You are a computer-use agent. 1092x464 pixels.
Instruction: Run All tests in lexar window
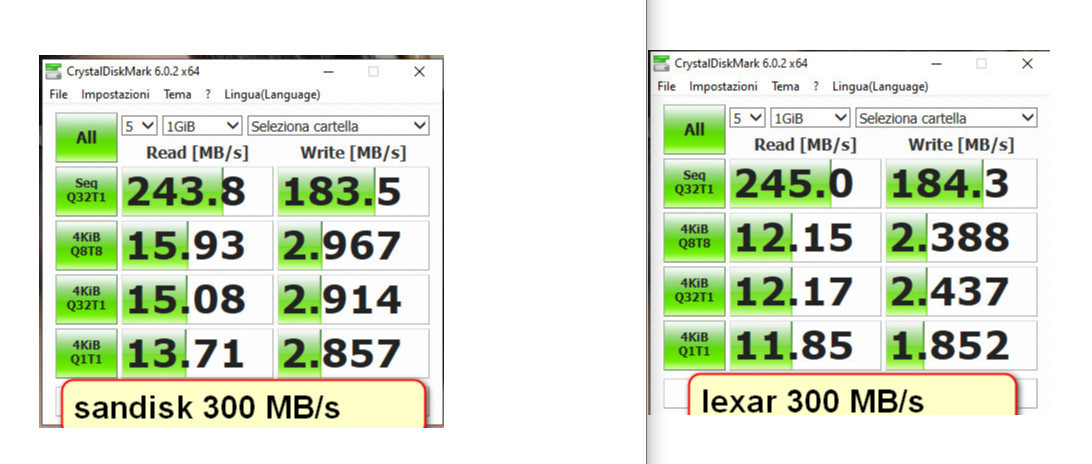(694, 130)
